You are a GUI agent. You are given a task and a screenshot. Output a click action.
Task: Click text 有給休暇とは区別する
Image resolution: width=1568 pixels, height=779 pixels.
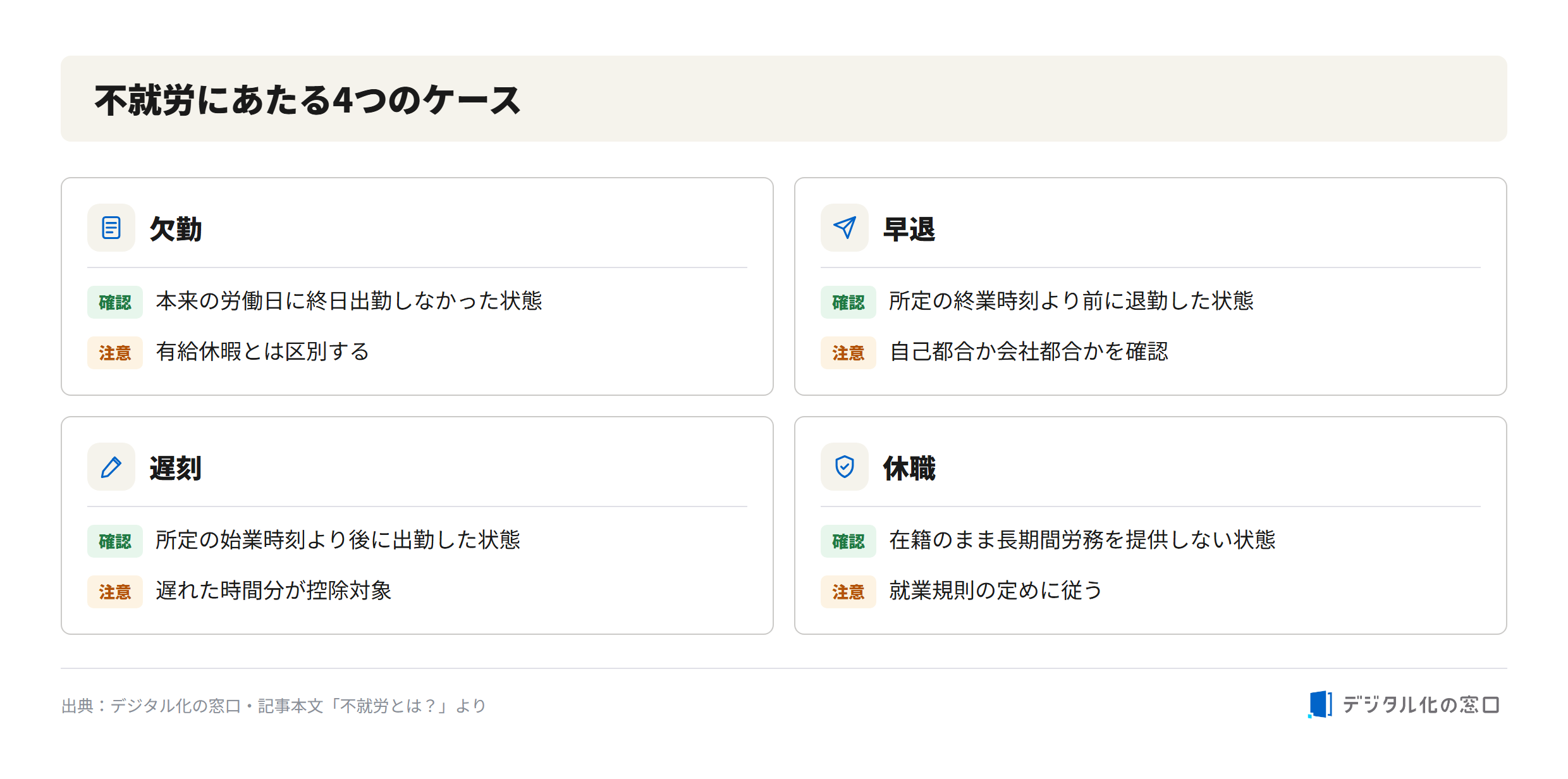click(262, 352)
